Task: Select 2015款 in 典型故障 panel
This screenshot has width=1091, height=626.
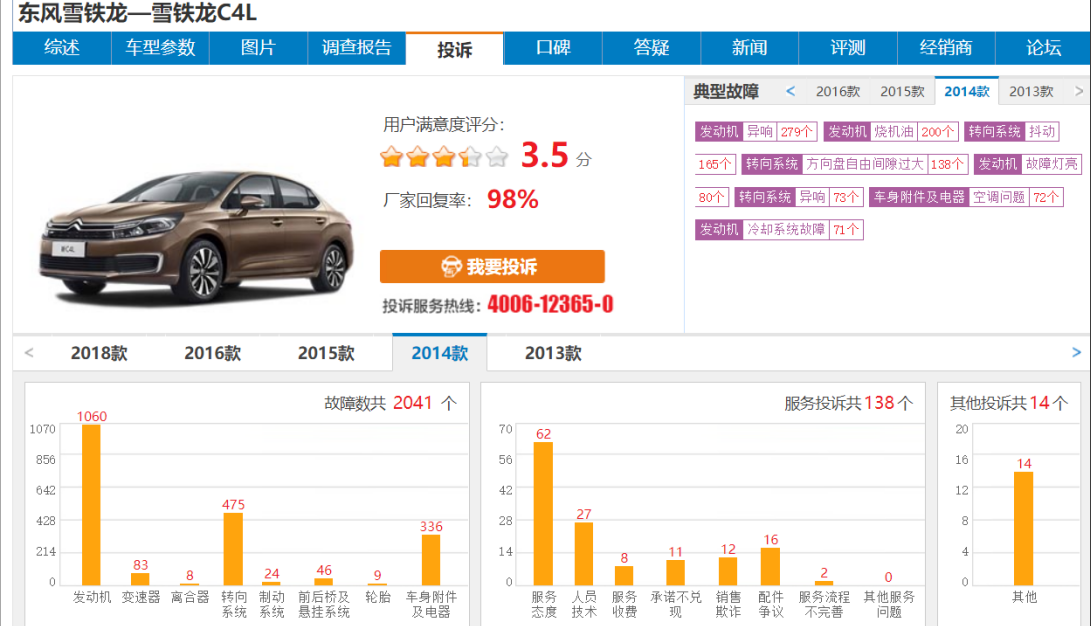Action: click(902, 91)
